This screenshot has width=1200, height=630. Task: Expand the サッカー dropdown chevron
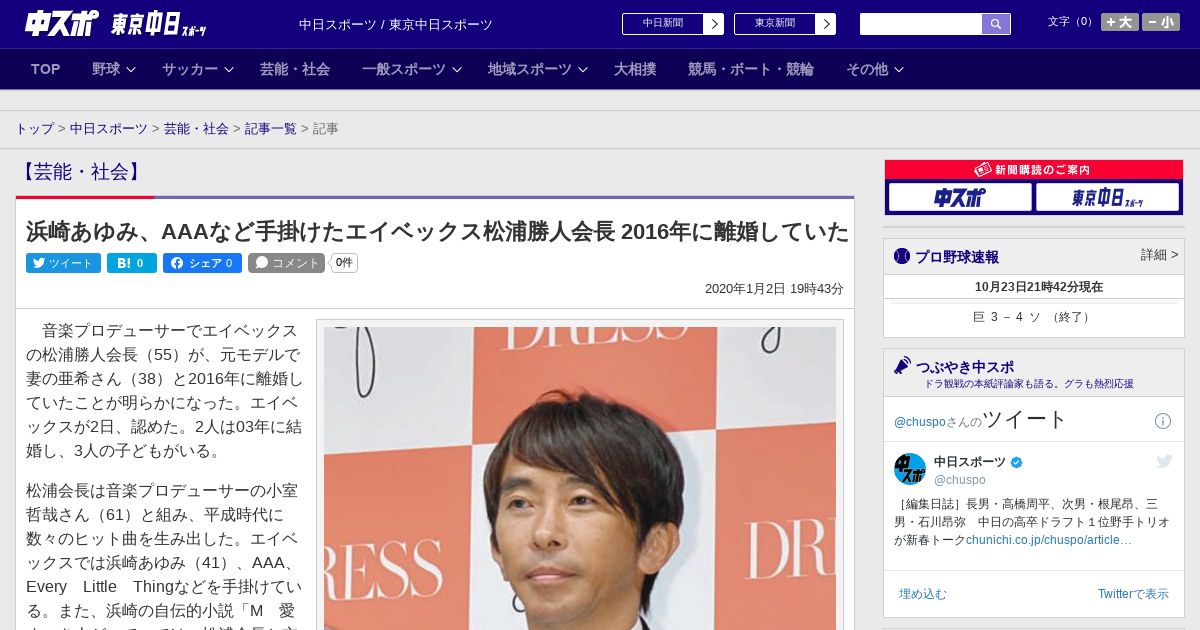coord(229,70)
